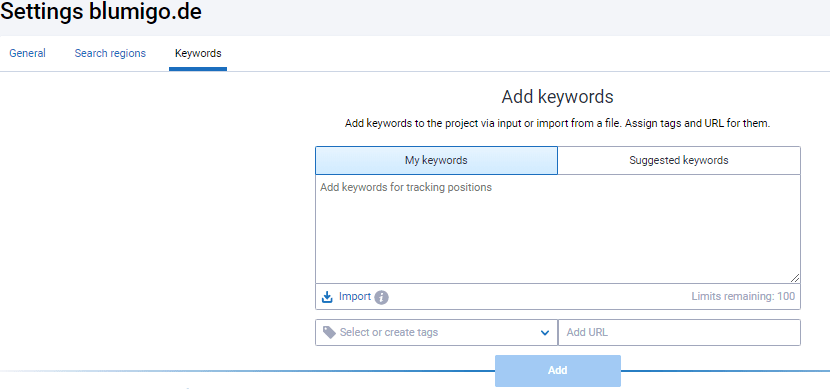Switch to the Search regions tab

point(110,53)
